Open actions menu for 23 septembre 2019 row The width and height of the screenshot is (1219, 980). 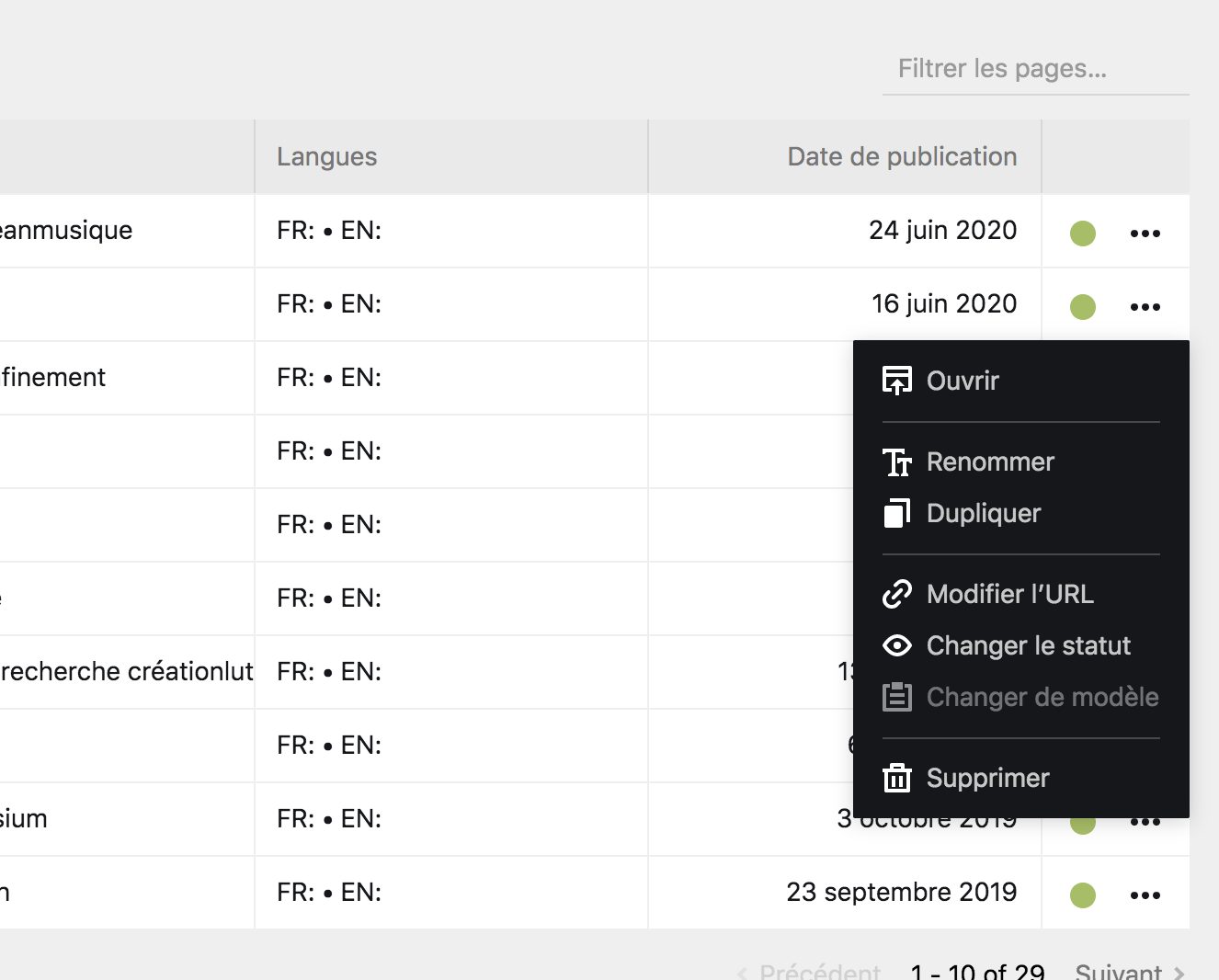pos(1145,895)
